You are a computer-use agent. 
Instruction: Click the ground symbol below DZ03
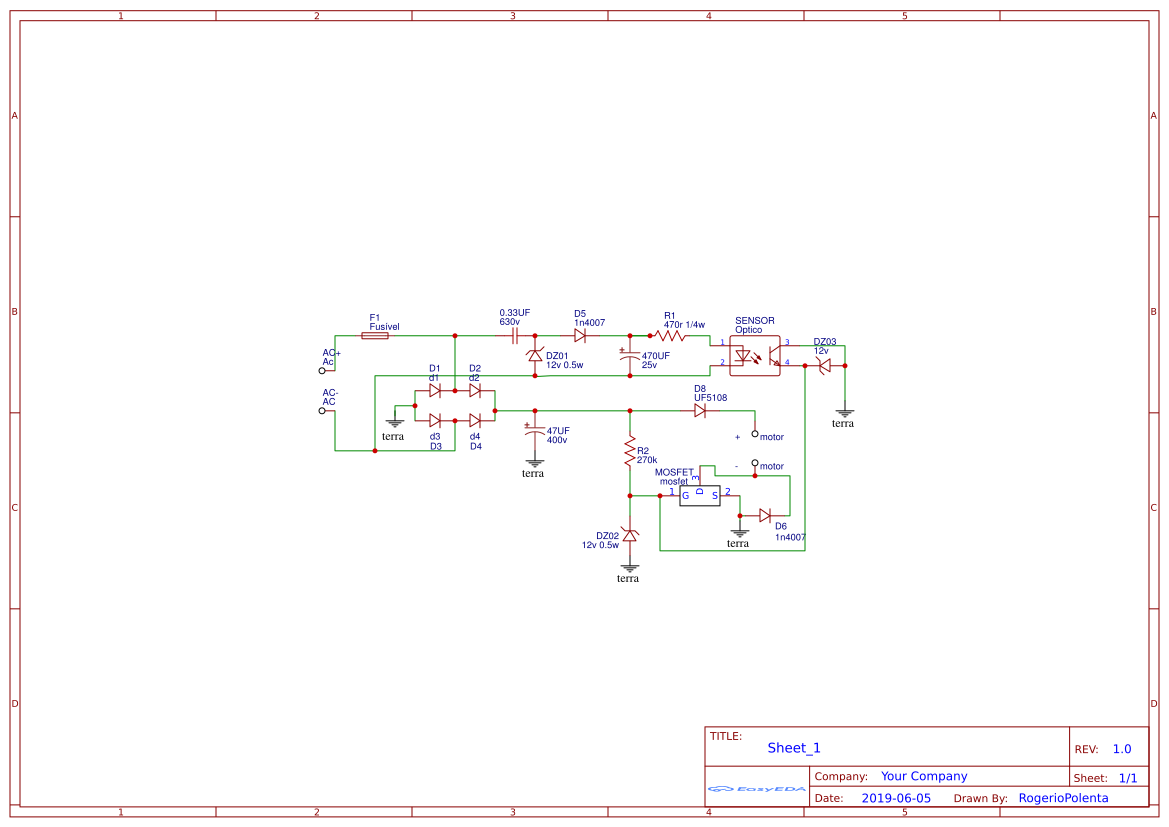pyautogui.click(x=845, y=413)
